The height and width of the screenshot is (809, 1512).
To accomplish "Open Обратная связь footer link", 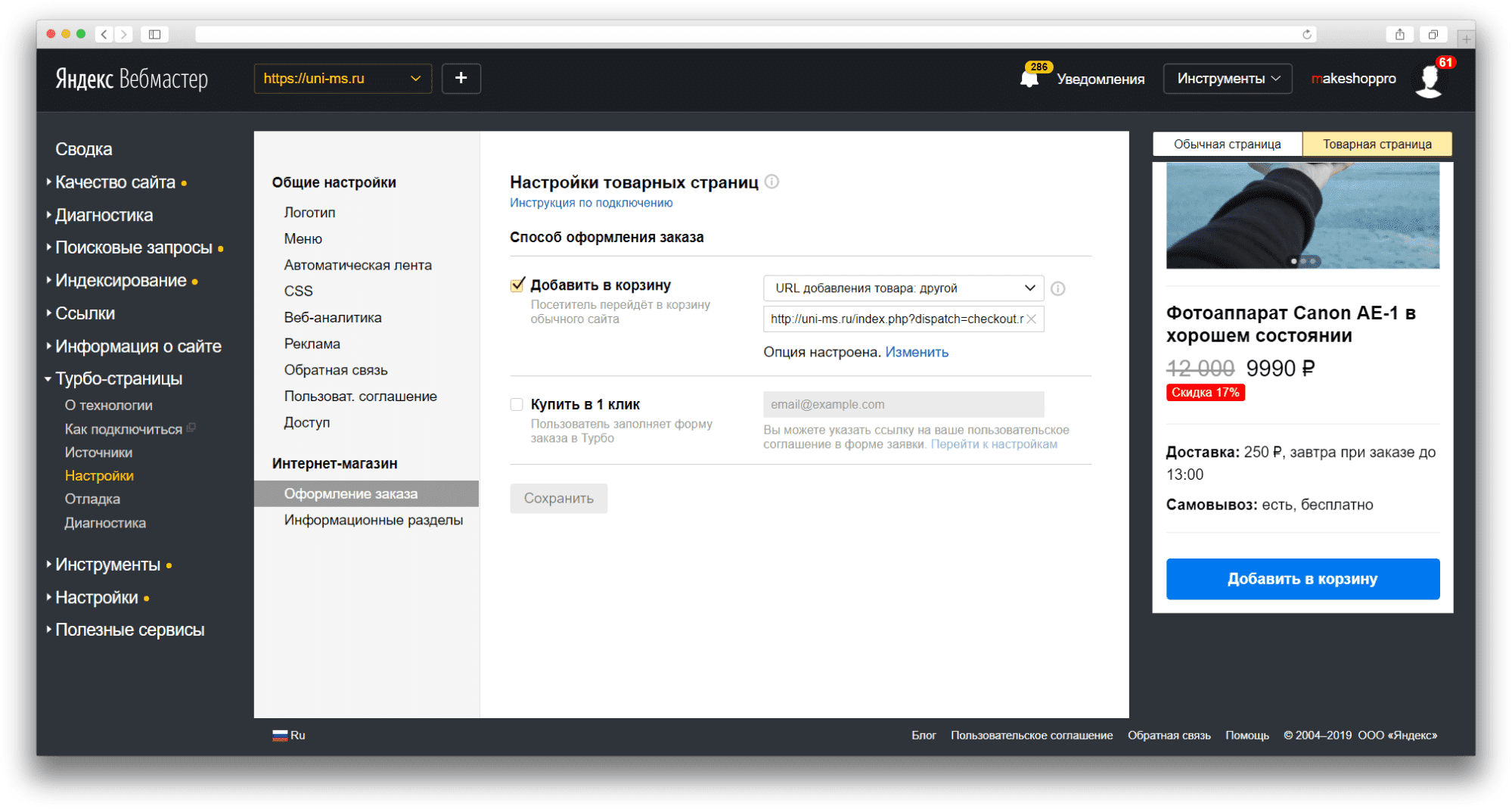I will point(1169,735).
